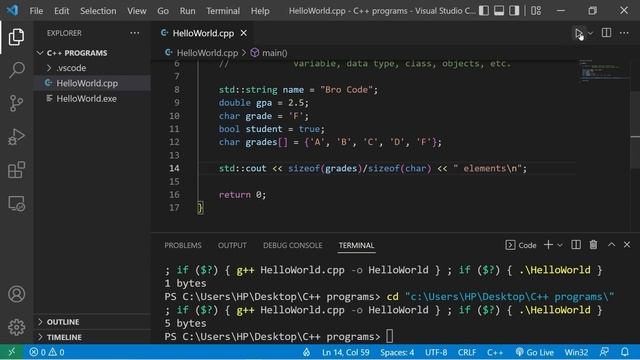Switch to the OUTPUT panel tab
Screen dimensions: 640x360
[x=232, y=245]
